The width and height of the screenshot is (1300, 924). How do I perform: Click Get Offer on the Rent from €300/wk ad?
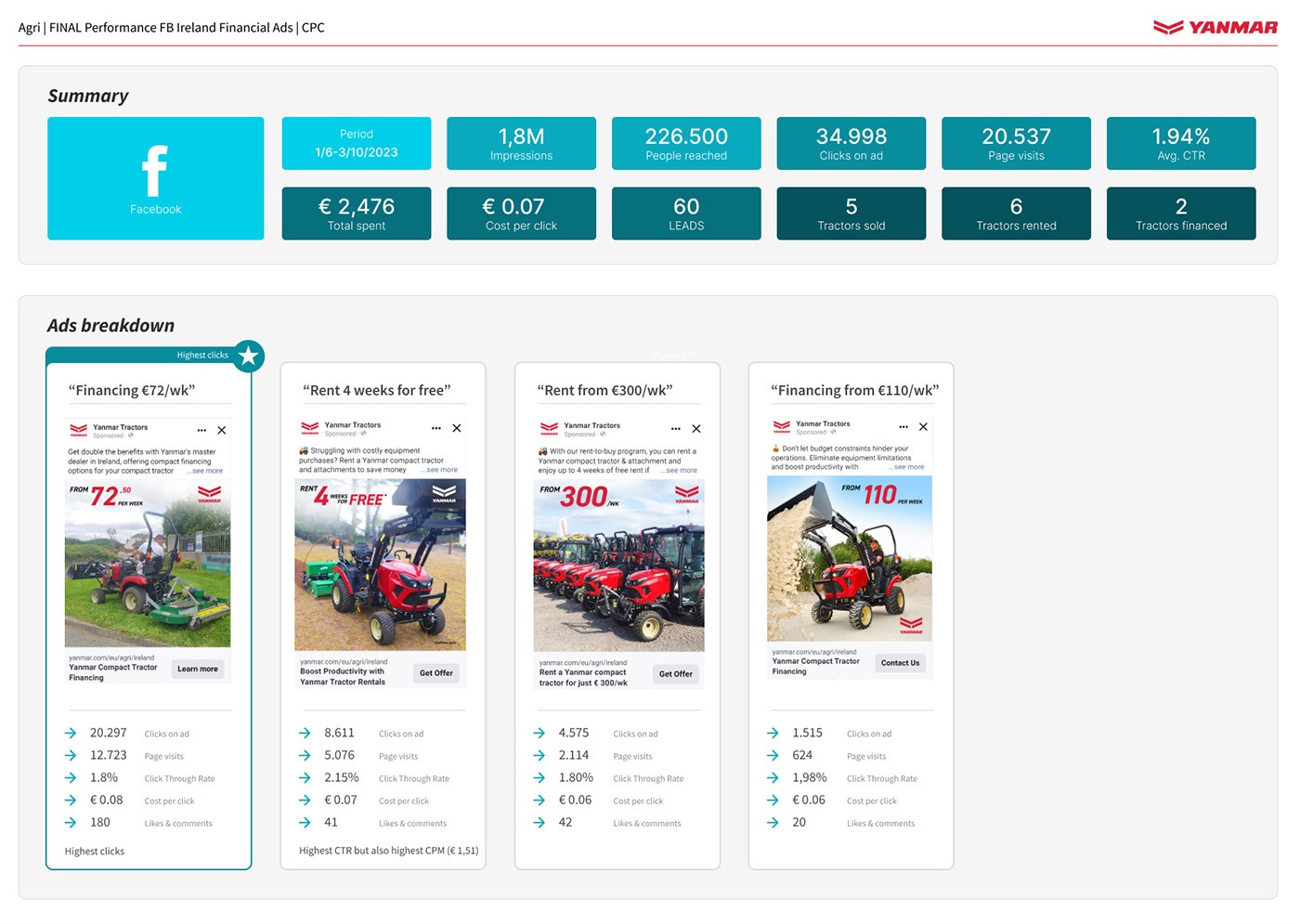click(676, 674)
